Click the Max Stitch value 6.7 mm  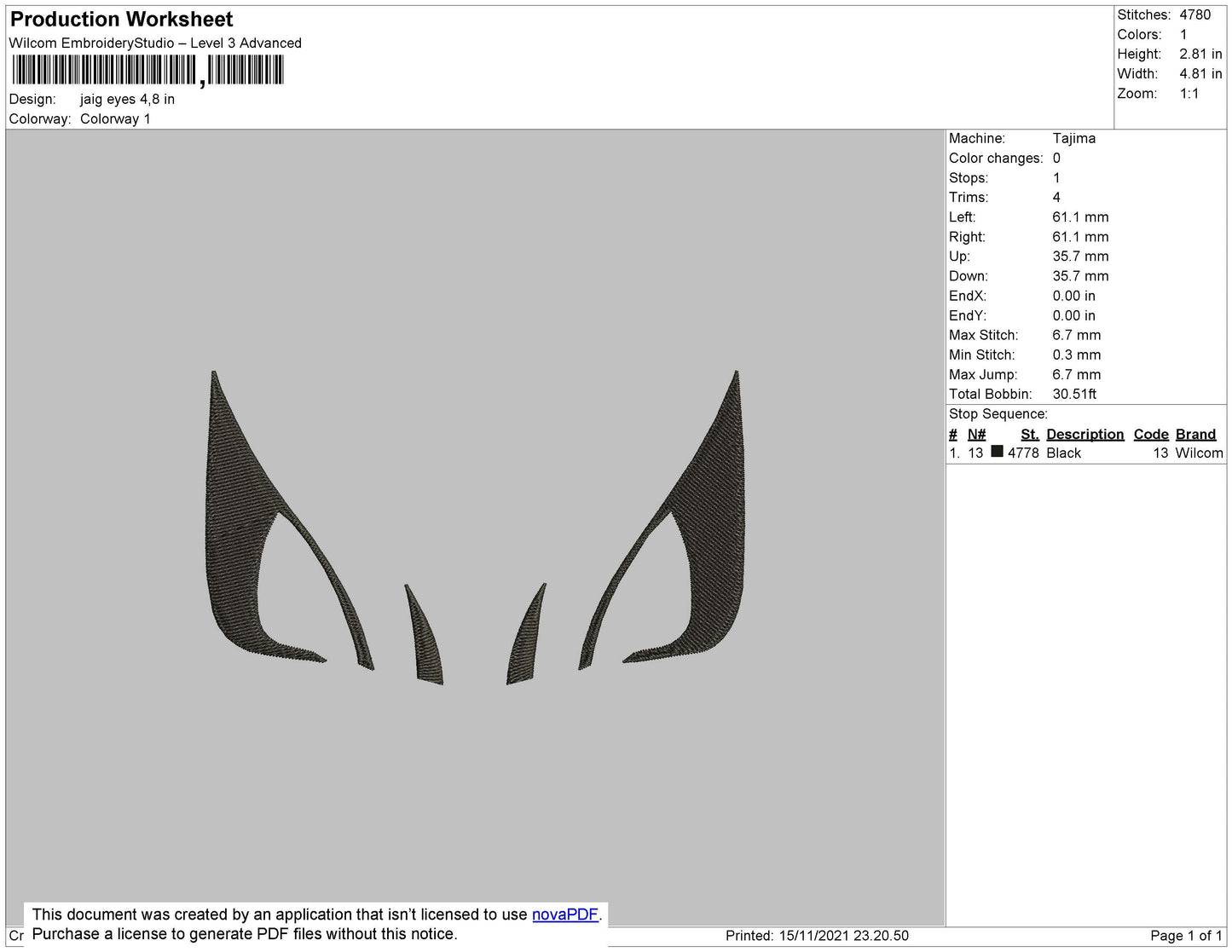pyautogui.click(x=1076, y=336)
